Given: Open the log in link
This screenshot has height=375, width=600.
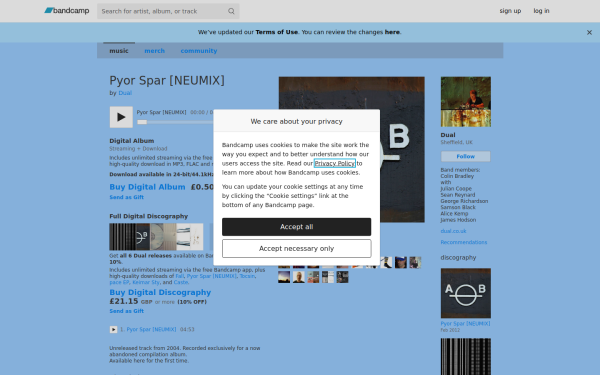Looking at the screenshot, I should tap(541, 11).
